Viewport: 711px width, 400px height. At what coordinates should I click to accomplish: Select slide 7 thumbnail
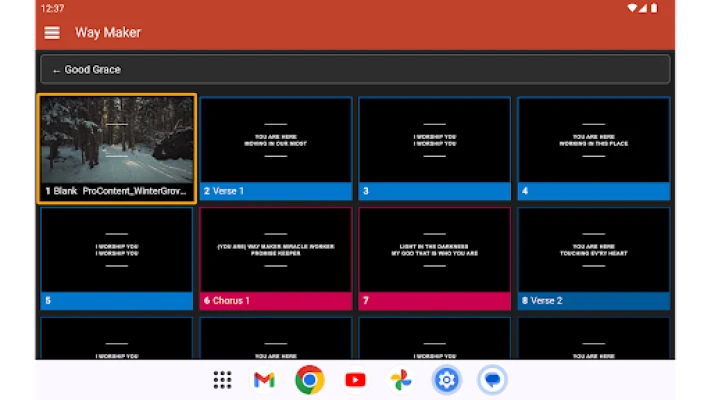[x=434, y=259]
